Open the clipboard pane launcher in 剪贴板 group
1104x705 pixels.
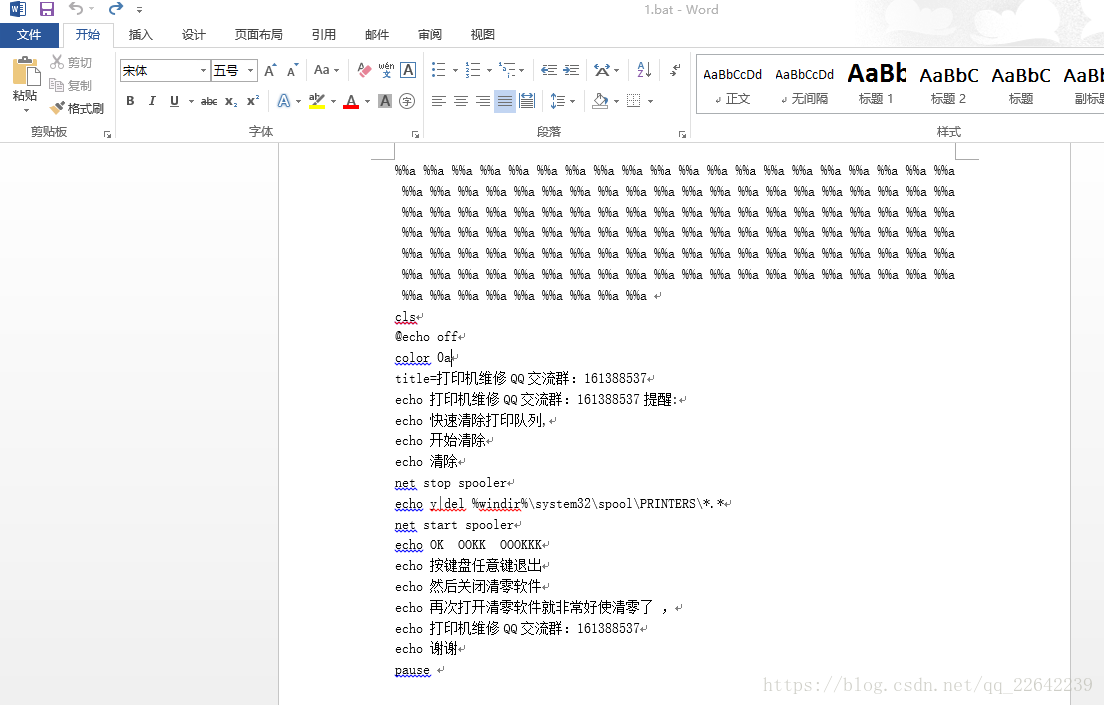click(107, 134)
